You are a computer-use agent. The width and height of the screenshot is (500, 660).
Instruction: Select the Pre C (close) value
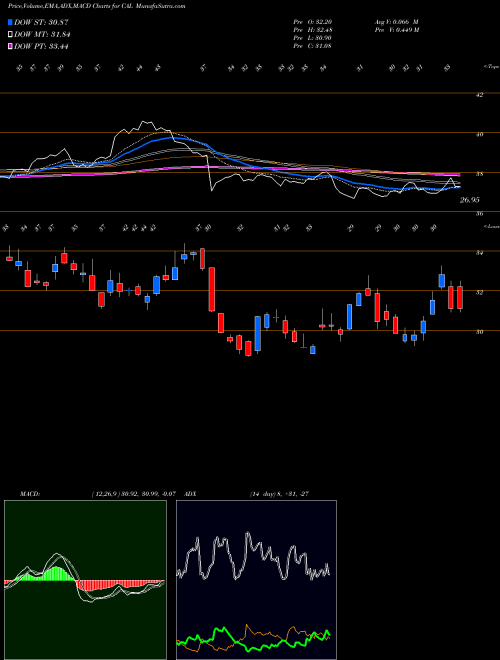[x=323, y=46]
